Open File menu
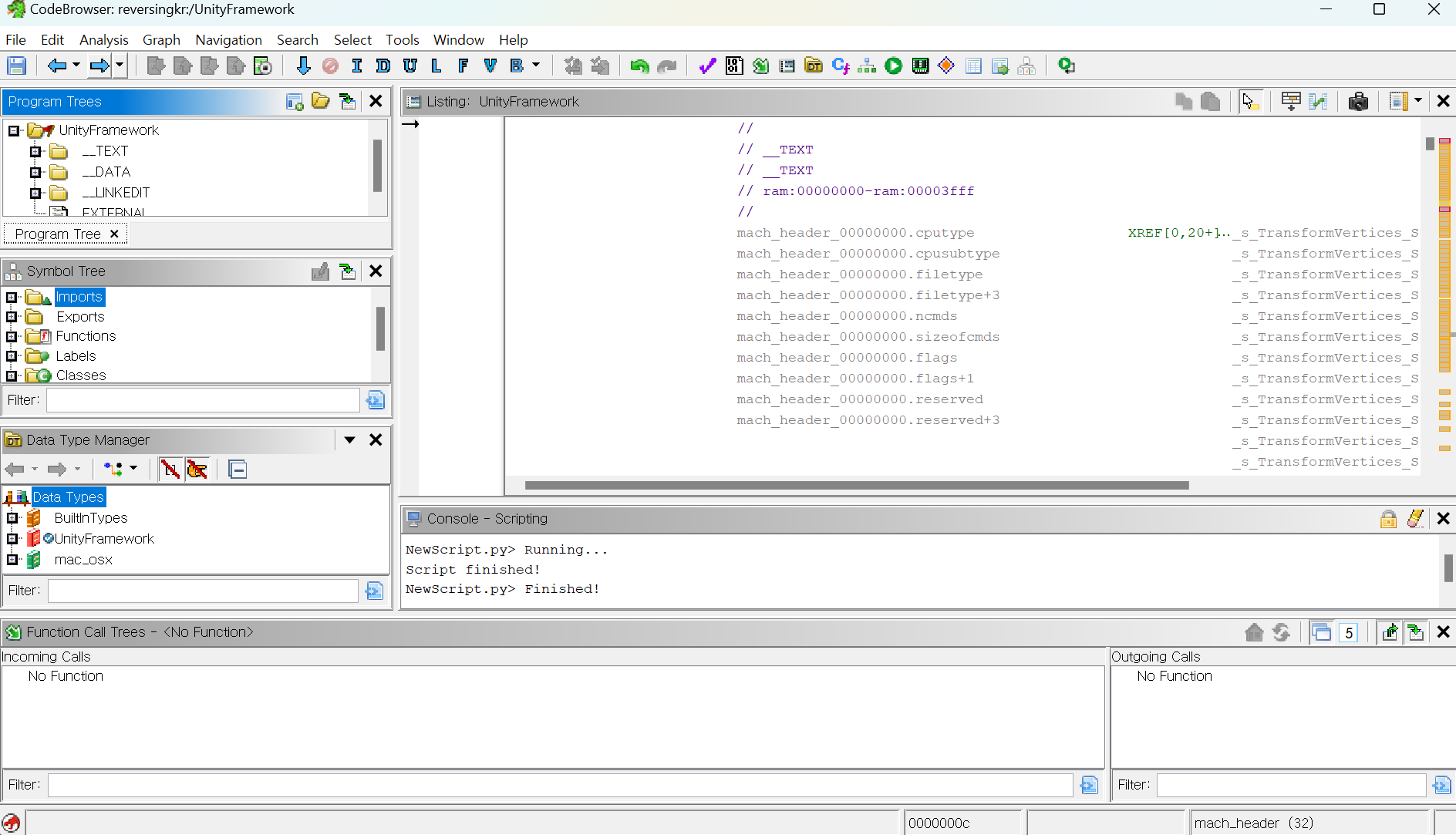Image resolution: width=1456 pixels, height=835 pixels. coord(15,39)
